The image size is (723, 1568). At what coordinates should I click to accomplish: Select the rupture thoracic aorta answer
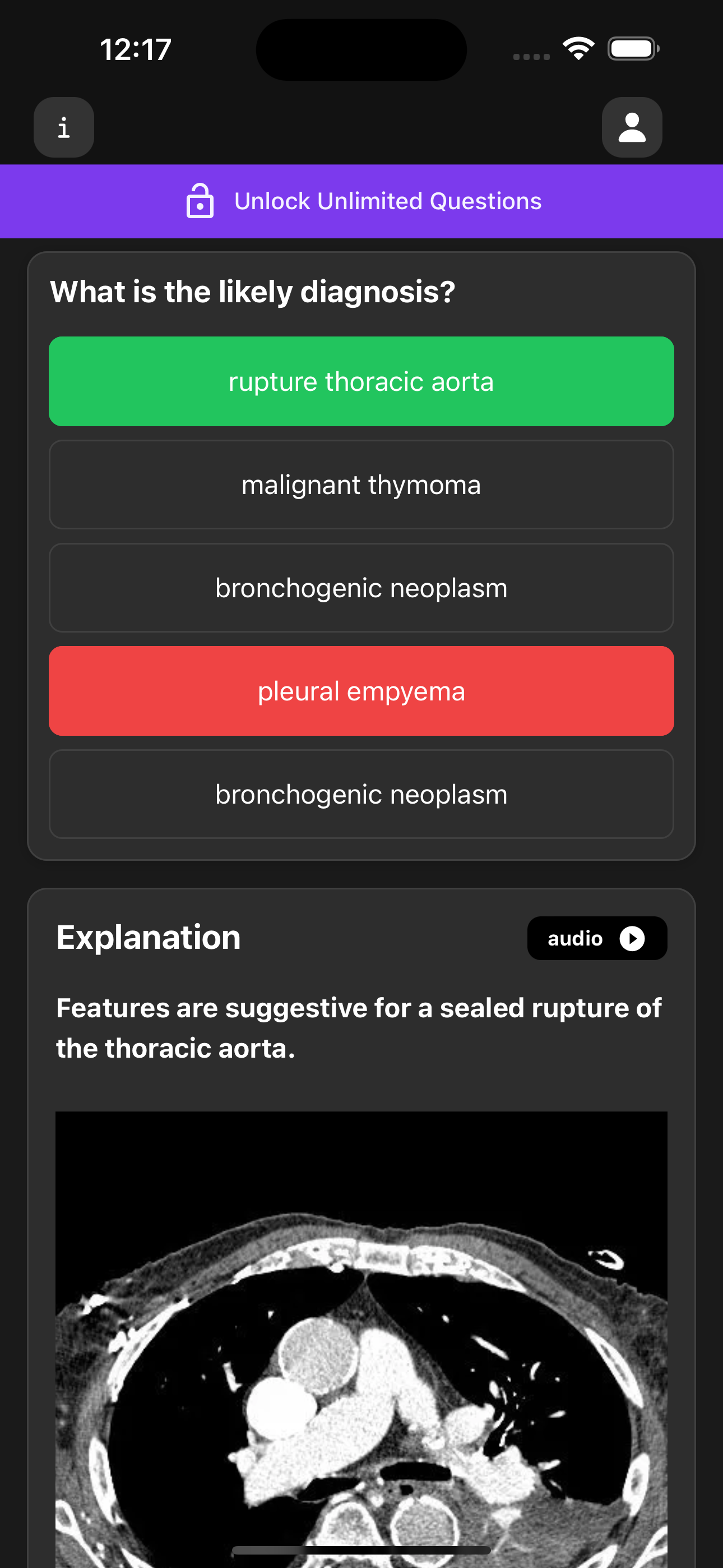tap(361, 381)
